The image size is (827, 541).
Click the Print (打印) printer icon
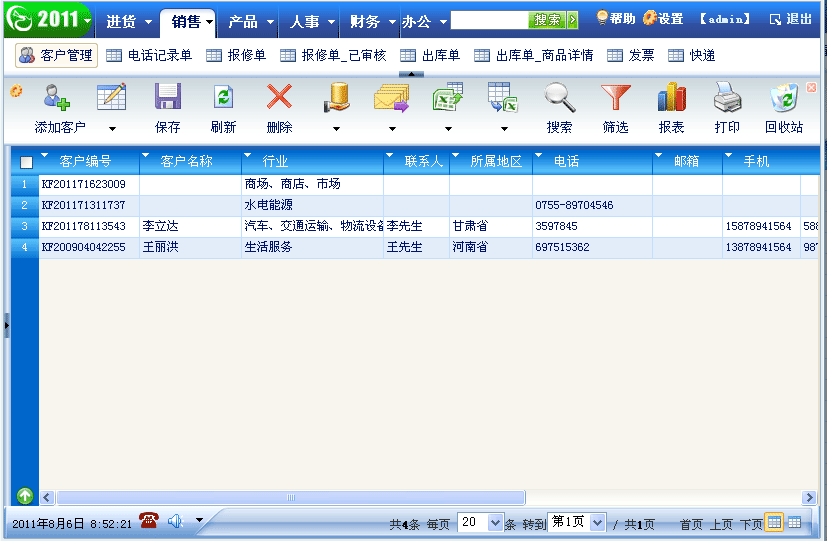pyautogui.click(x=727, y=97)
